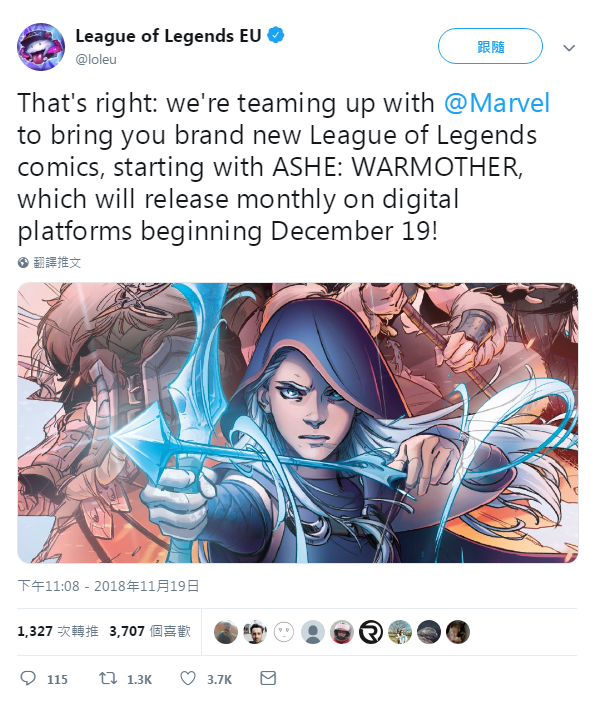Open the red helmet liker avatar
The image size is (598, 710).
(342, 632)
